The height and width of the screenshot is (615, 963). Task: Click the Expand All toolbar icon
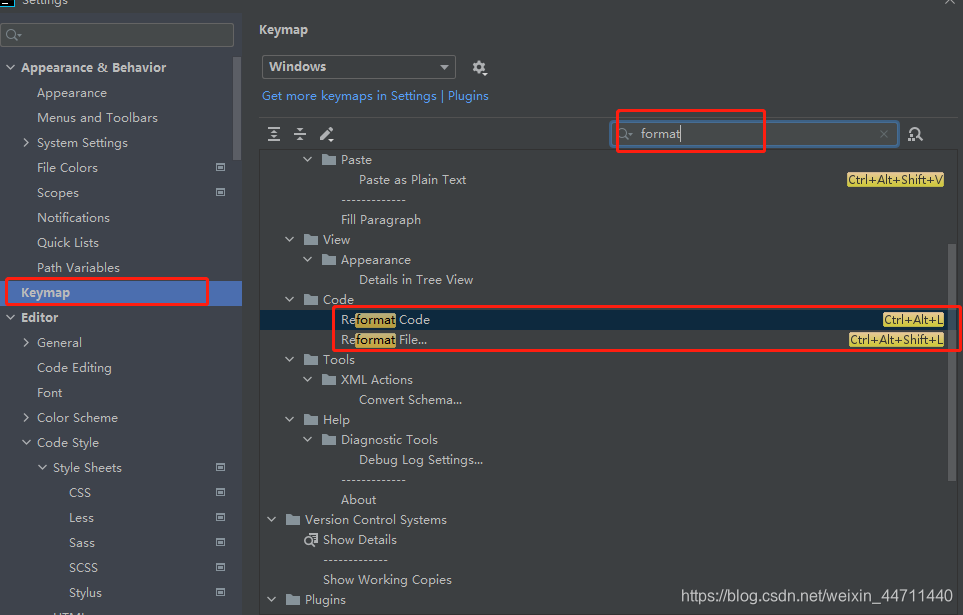pos(274,134)
